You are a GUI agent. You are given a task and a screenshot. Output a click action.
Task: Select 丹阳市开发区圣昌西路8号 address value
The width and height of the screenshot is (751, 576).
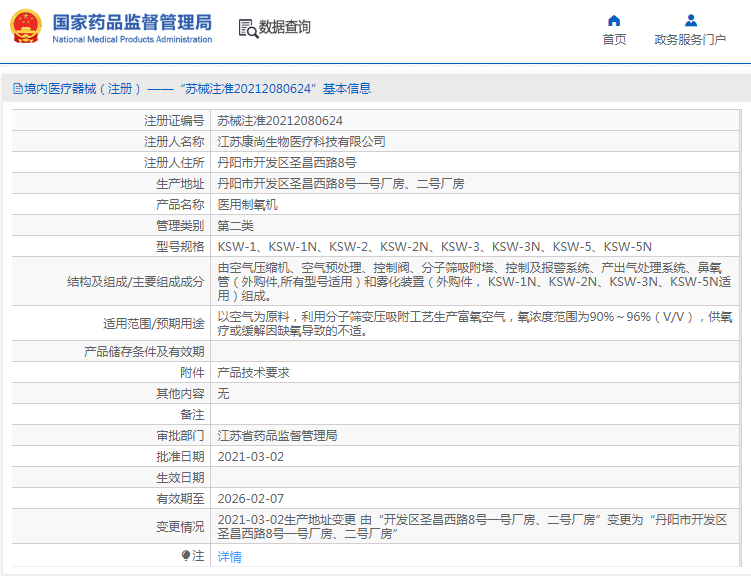click(x=286, y=163)
